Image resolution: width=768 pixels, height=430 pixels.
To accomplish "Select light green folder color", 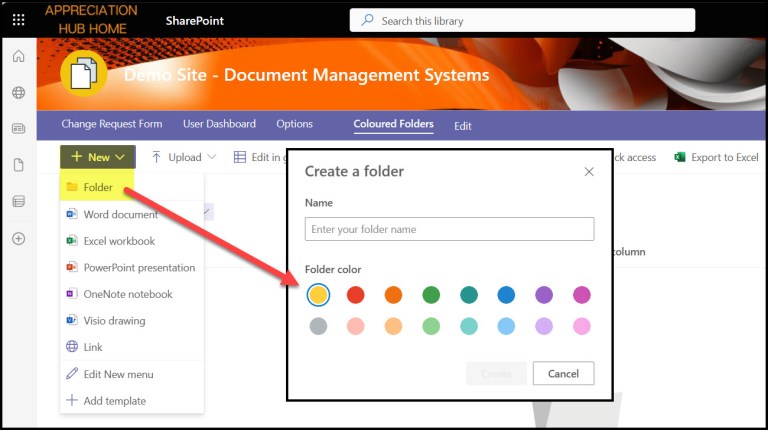I will [x=431, y=326].
